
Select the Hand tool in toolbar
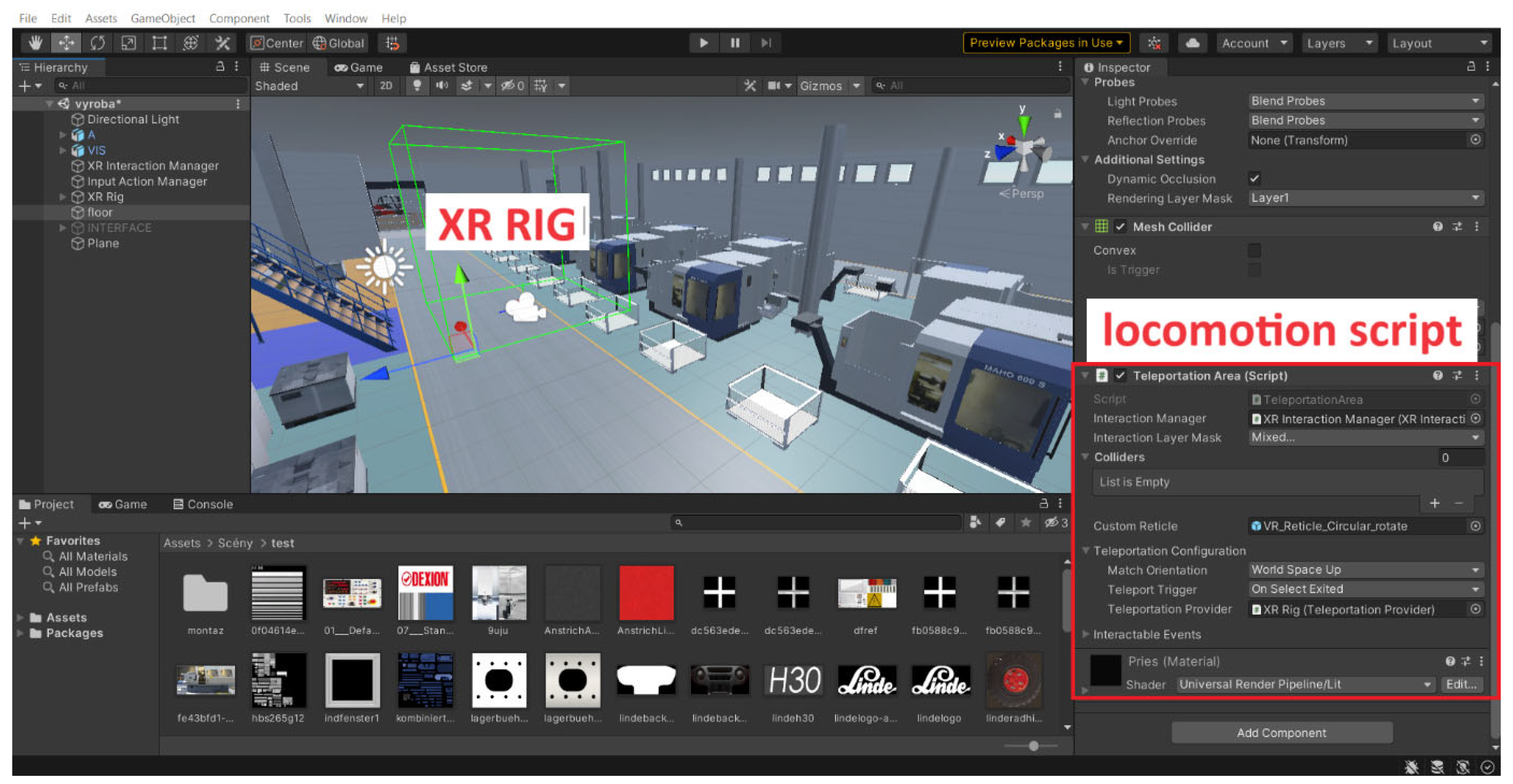36,43
